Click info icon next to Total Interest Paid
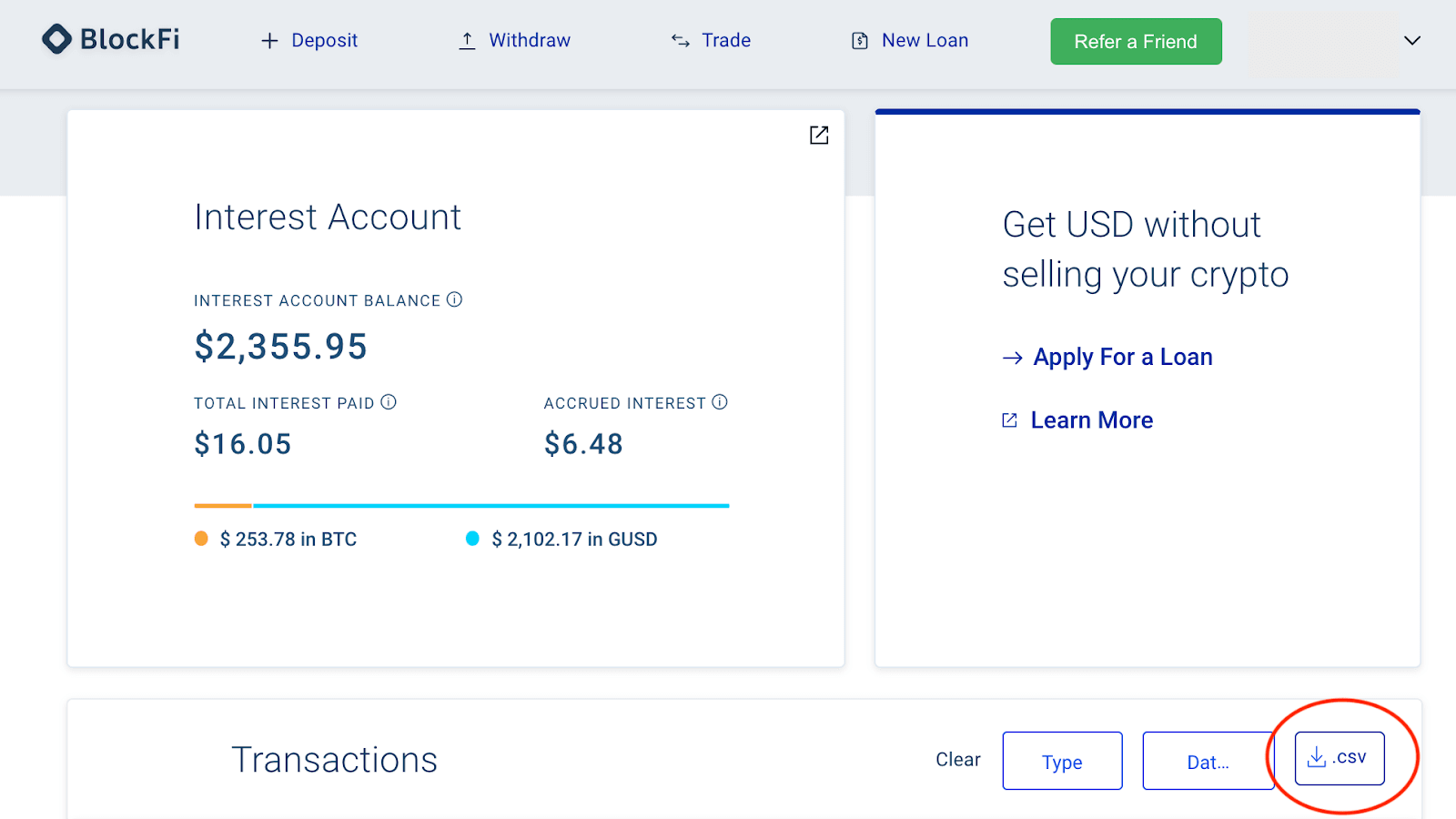 click(389, 402)
